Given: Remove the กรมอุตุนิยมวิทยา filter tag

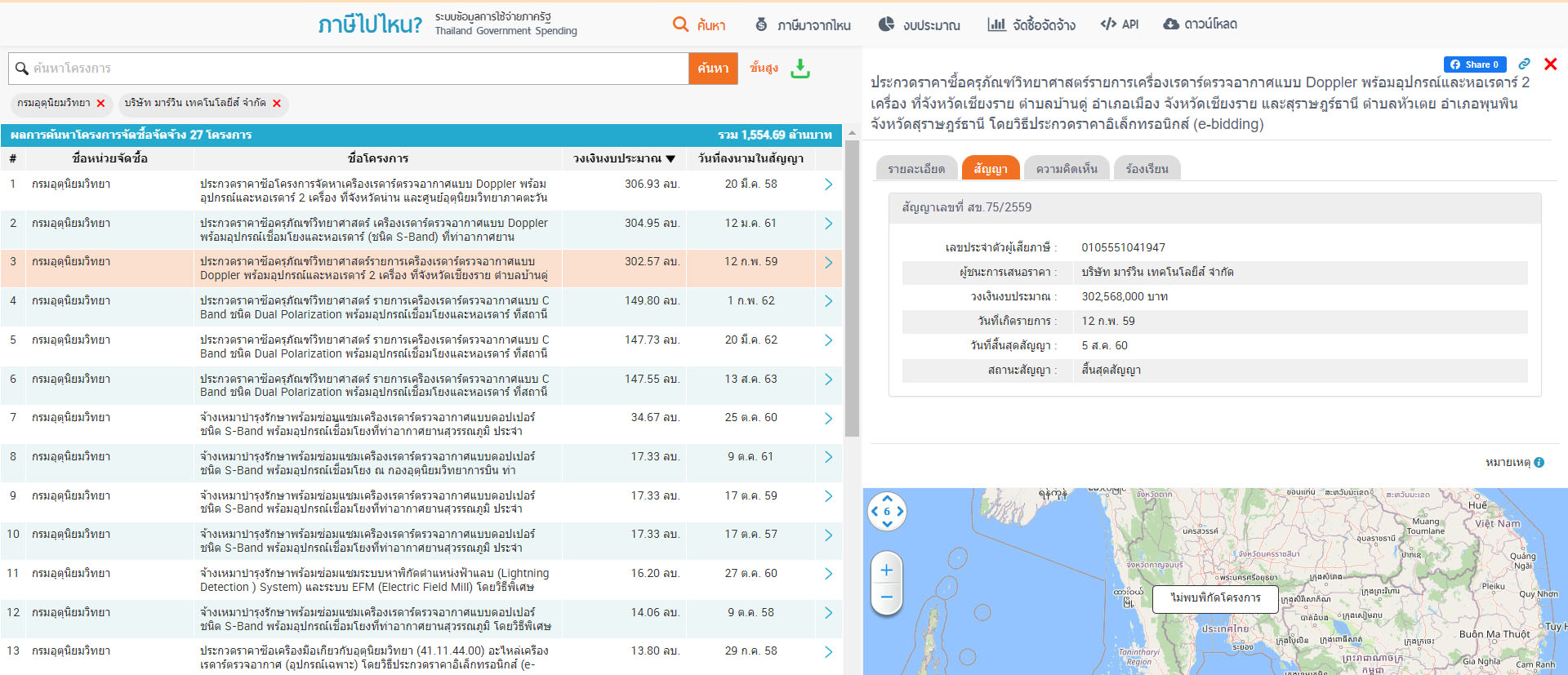Looking at the screenshot, I should [x=101, y=104].
